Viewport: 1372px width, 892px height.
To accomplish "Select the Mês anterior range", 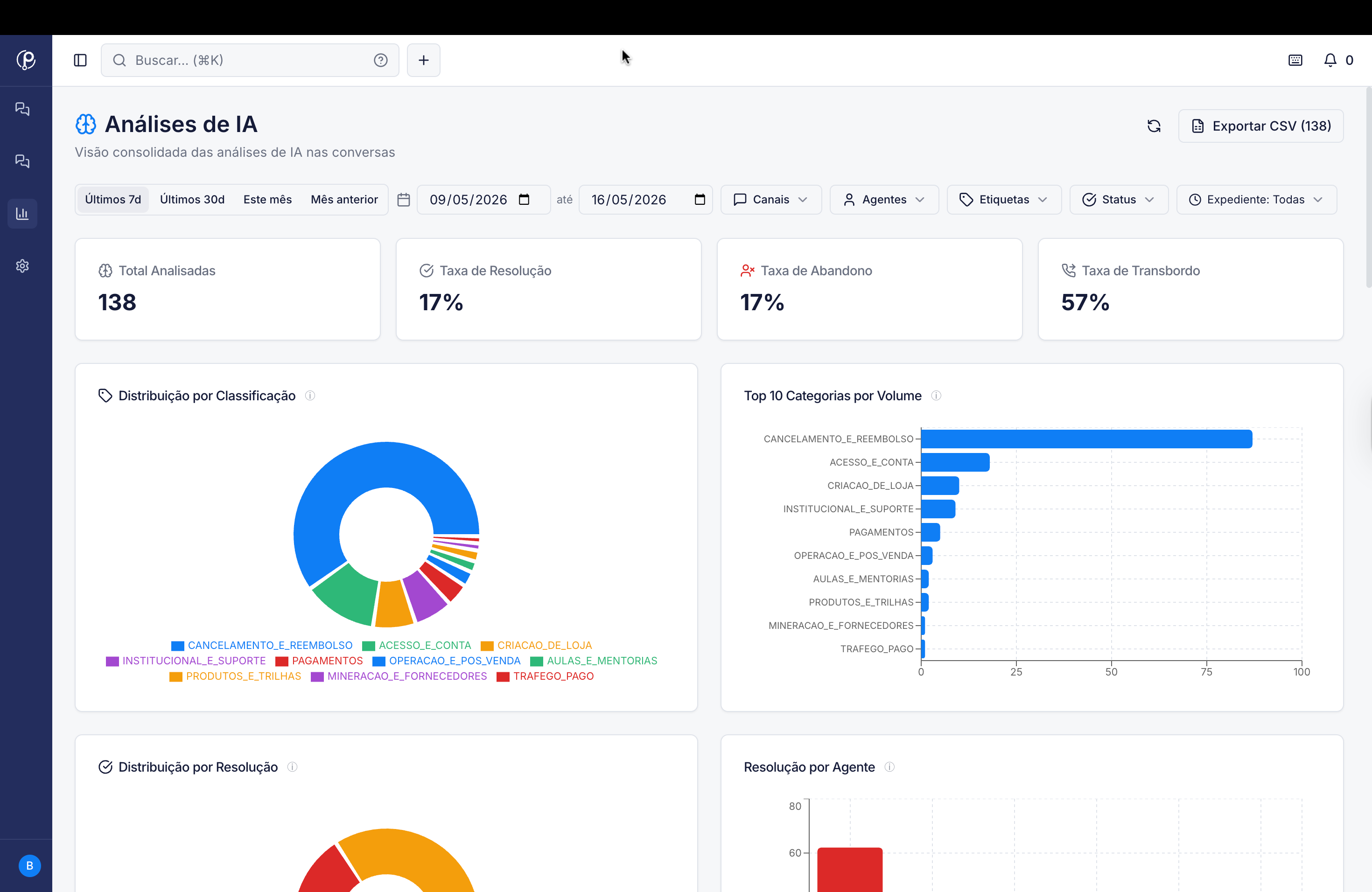I will click(344, 199).
